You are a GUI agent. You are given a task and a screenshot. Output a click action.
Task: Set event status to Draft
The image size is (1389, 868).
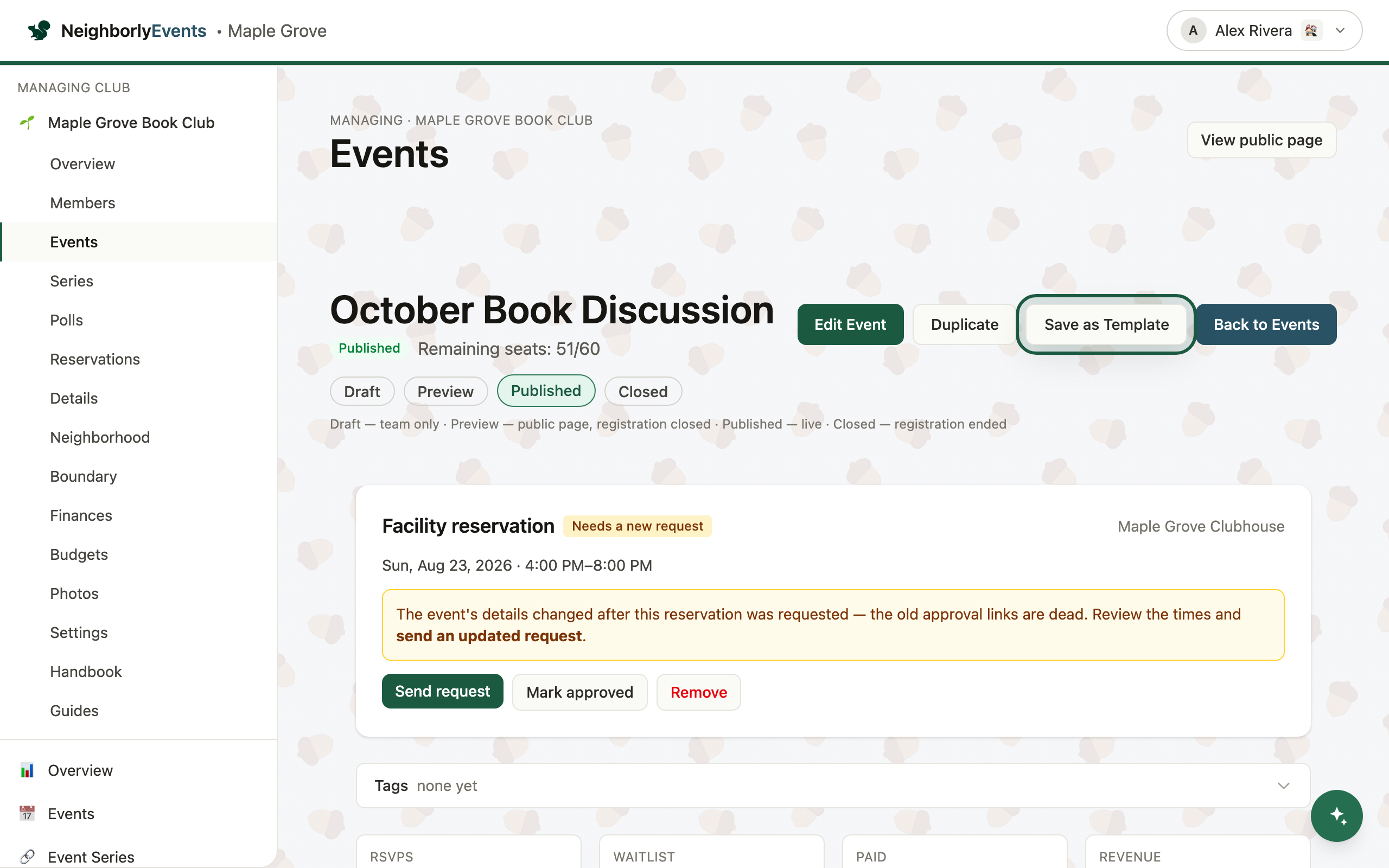click(361, 392)
